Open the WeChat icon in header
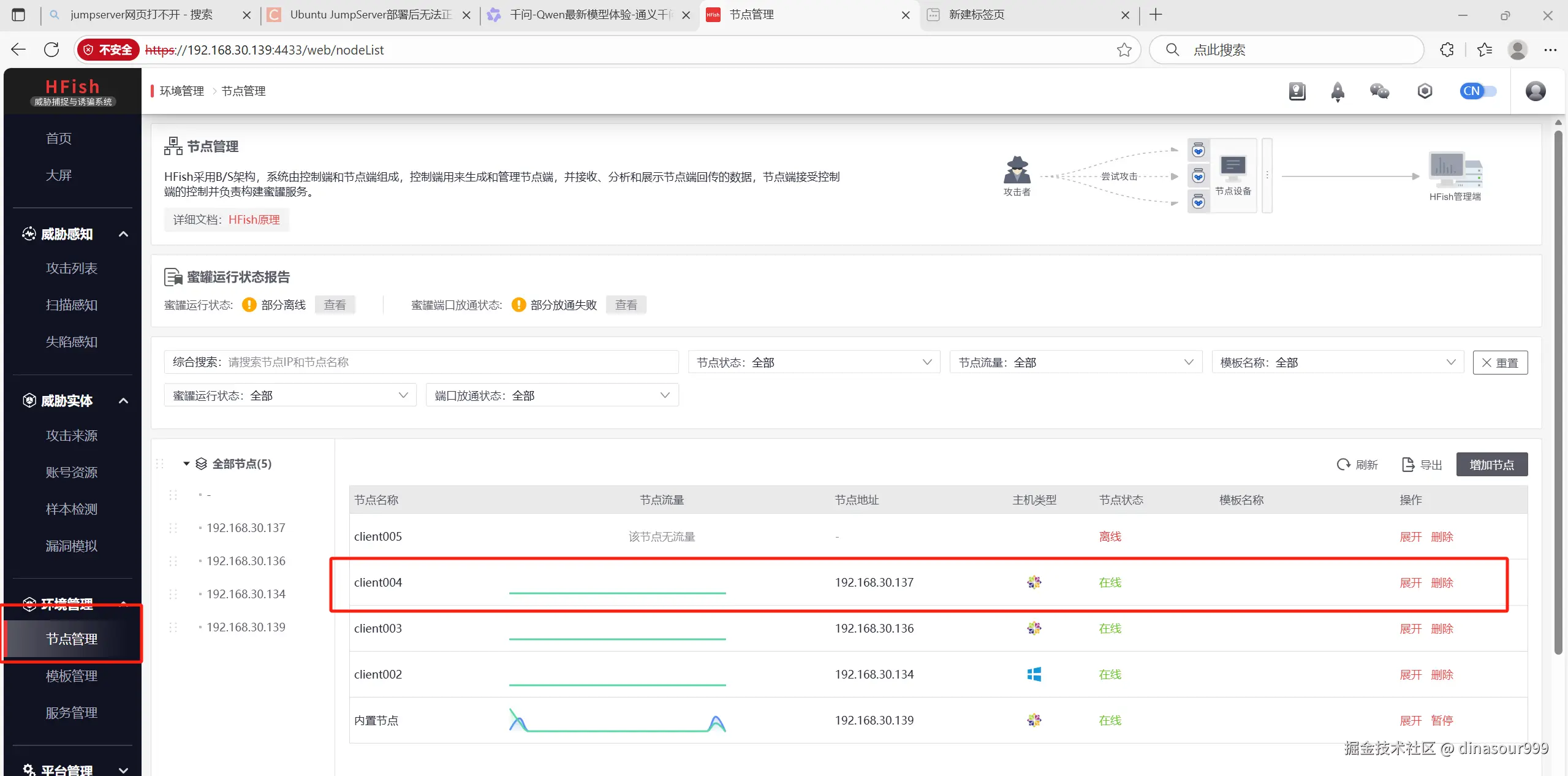This screenshot has width=1568, height=776. pyautogui.click(x=1379, y=91)
